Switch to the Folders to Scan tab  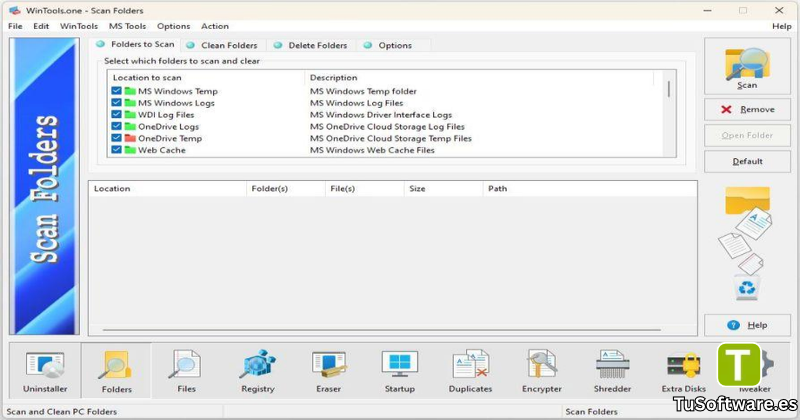136,44
